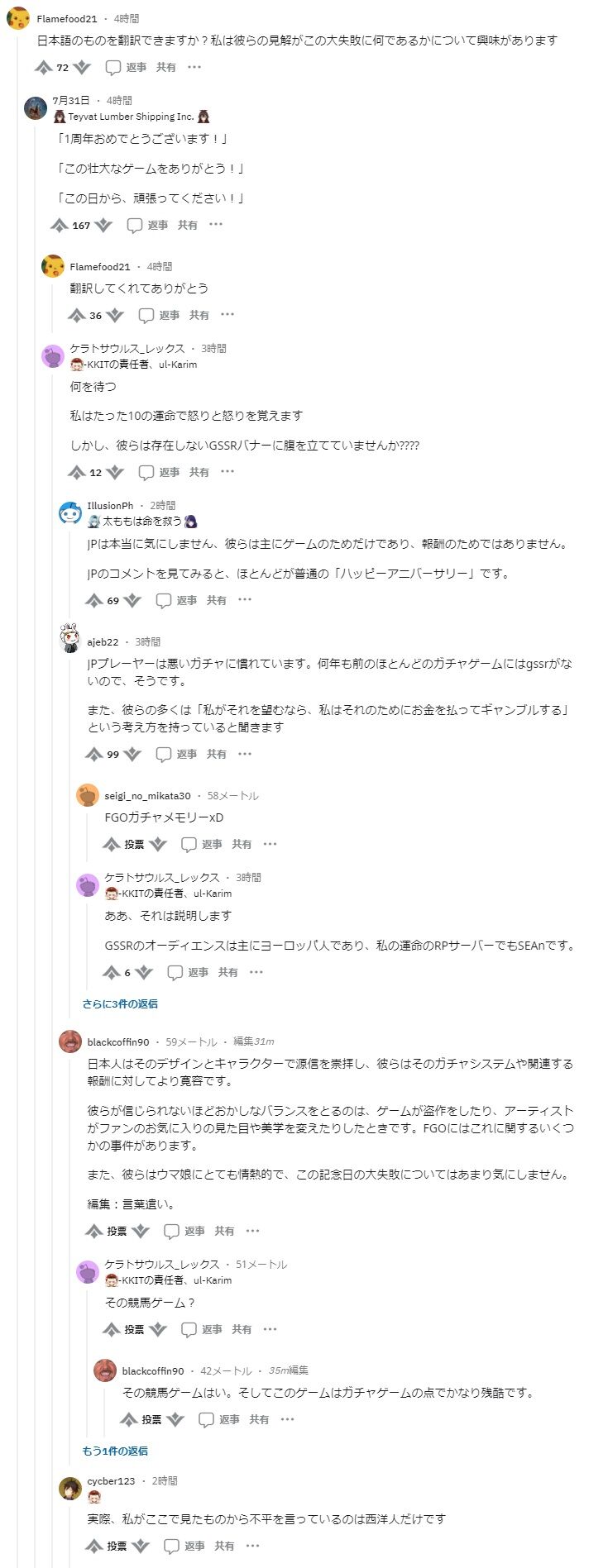Viewport: 608px width, 1568px height.
Task: Upvote Flamefood21's top comment with 72 points
Action: coord(43,68)
